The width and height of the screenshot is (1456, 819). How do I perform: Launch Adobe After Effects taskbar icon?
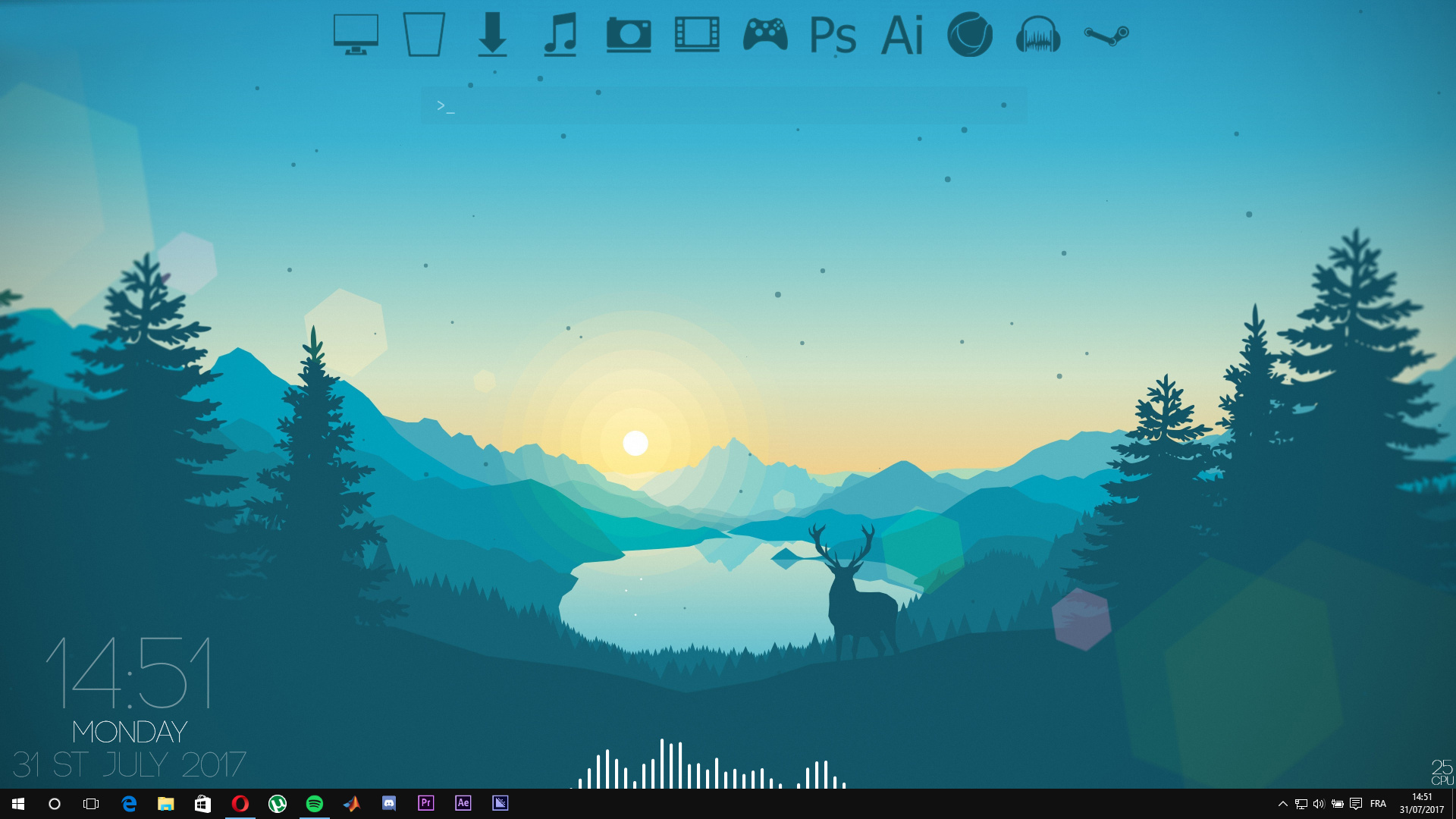pos(463,803)
